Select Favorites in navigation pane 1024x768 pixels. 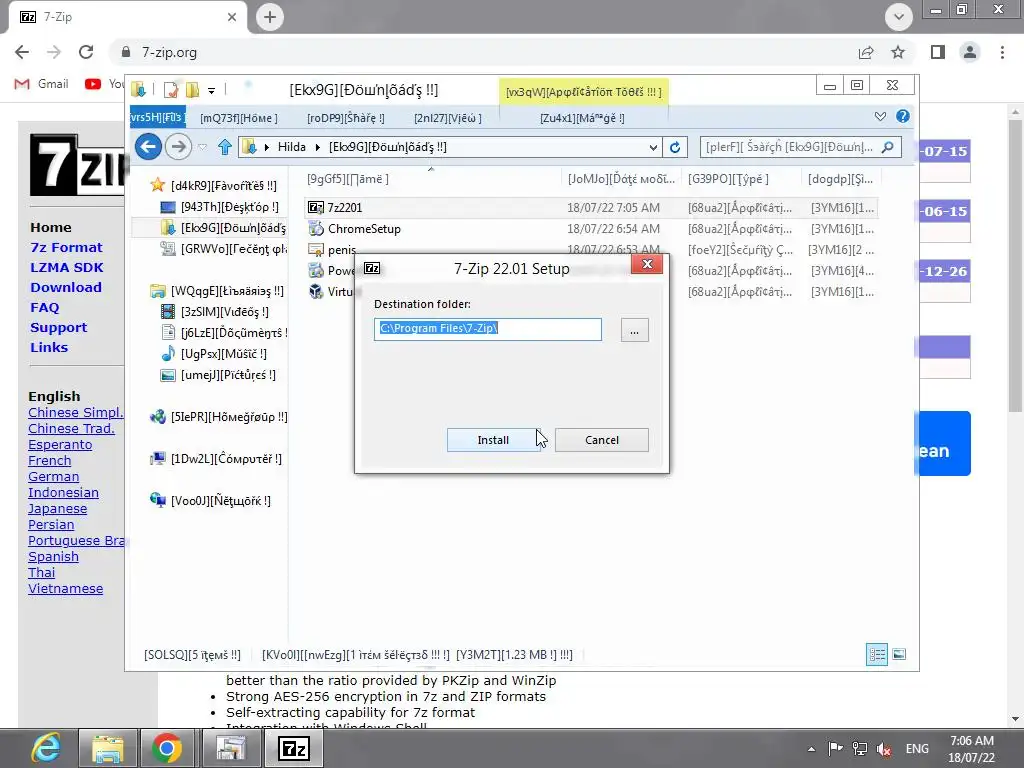[223, 185]
